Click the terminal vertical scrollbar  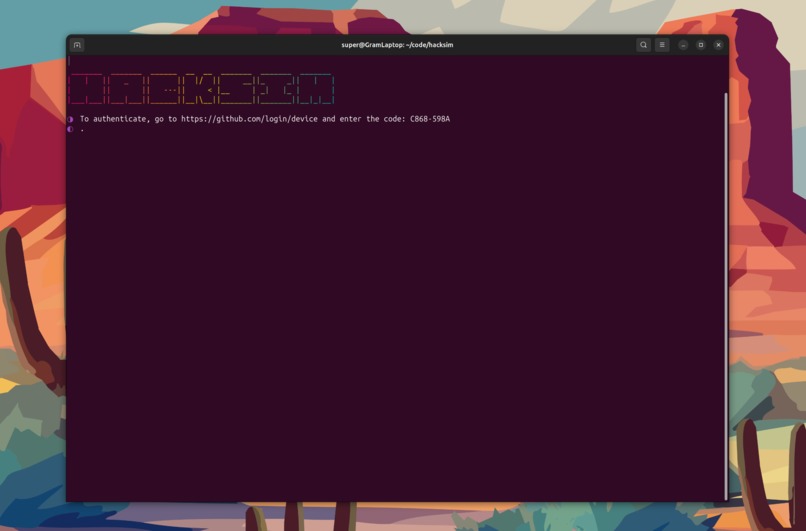tap(726, 296)
